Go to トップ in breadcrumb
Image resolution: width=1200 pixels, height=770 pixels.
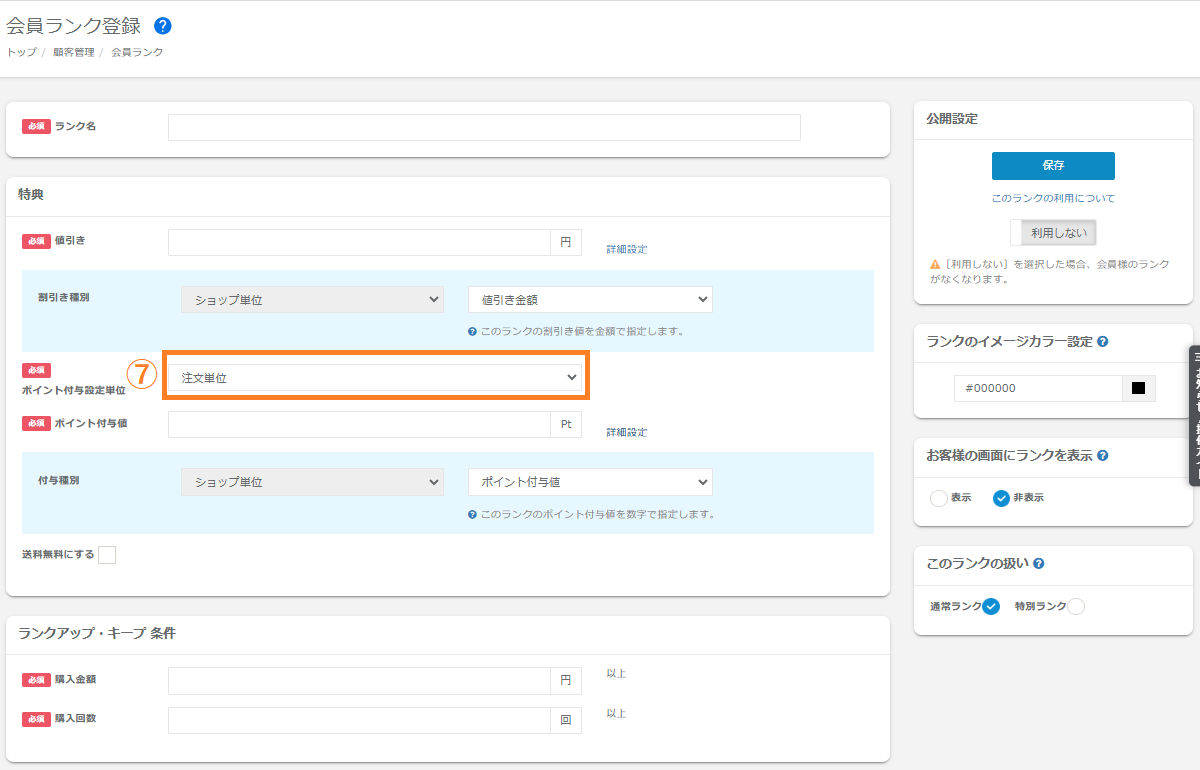pyautogui.click(x=21, y=52)
